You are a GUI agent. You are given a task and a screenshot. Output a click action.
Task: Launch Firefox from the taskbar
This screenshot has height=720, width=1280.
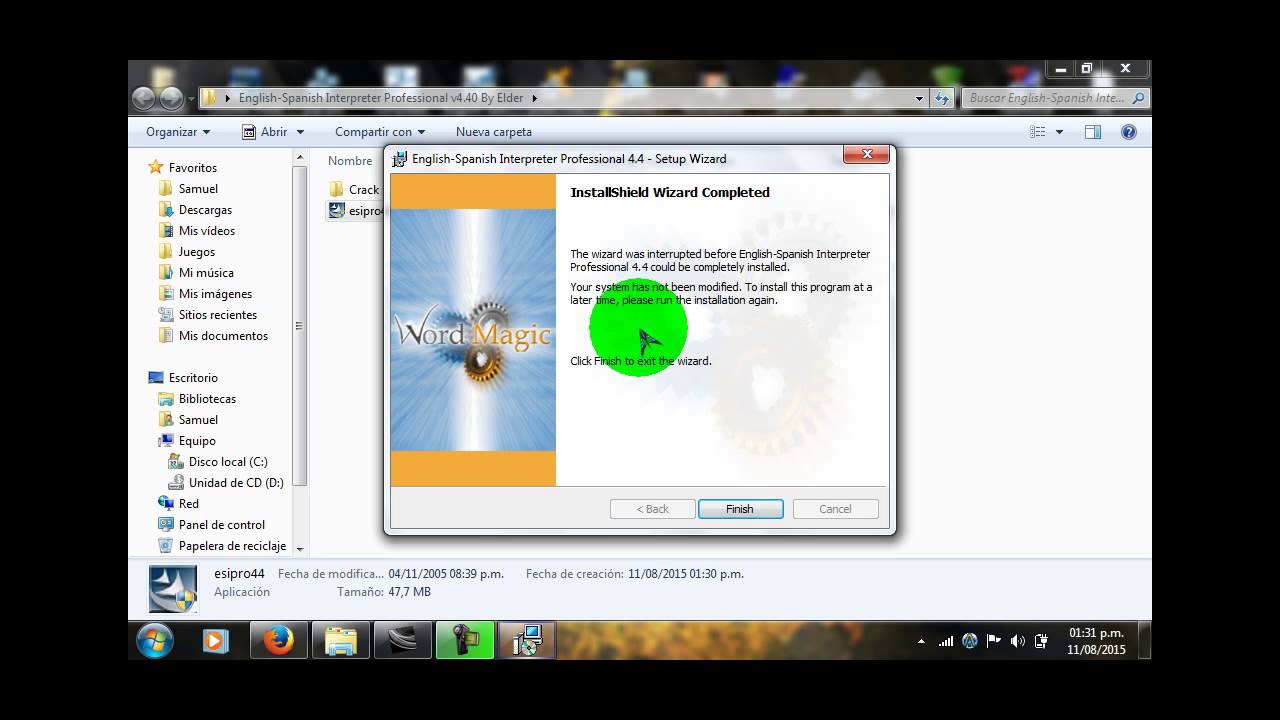pos(278,641)
